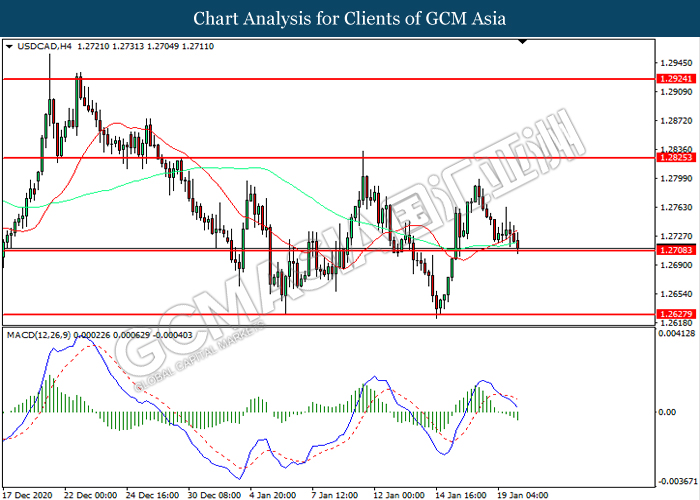The image size is (700, 500).
Task: Click the OHLC values 1.27210 1.27313 1.27049 1.27110
Action: point(146,46)
